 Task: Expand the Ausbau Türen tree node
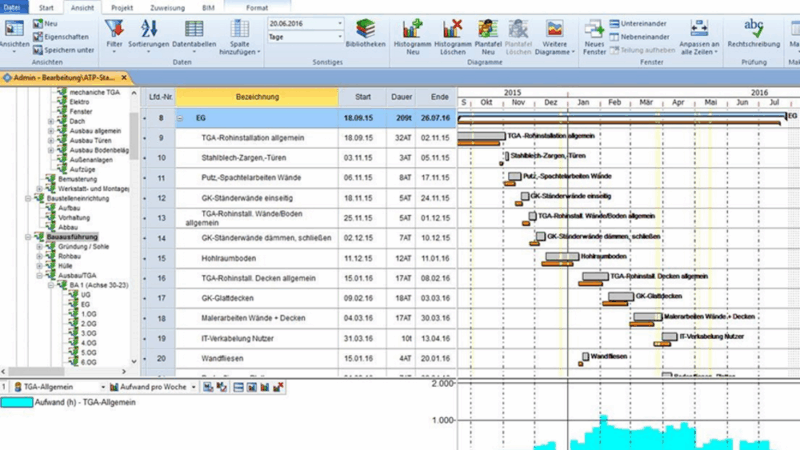[x=51, y=141]
